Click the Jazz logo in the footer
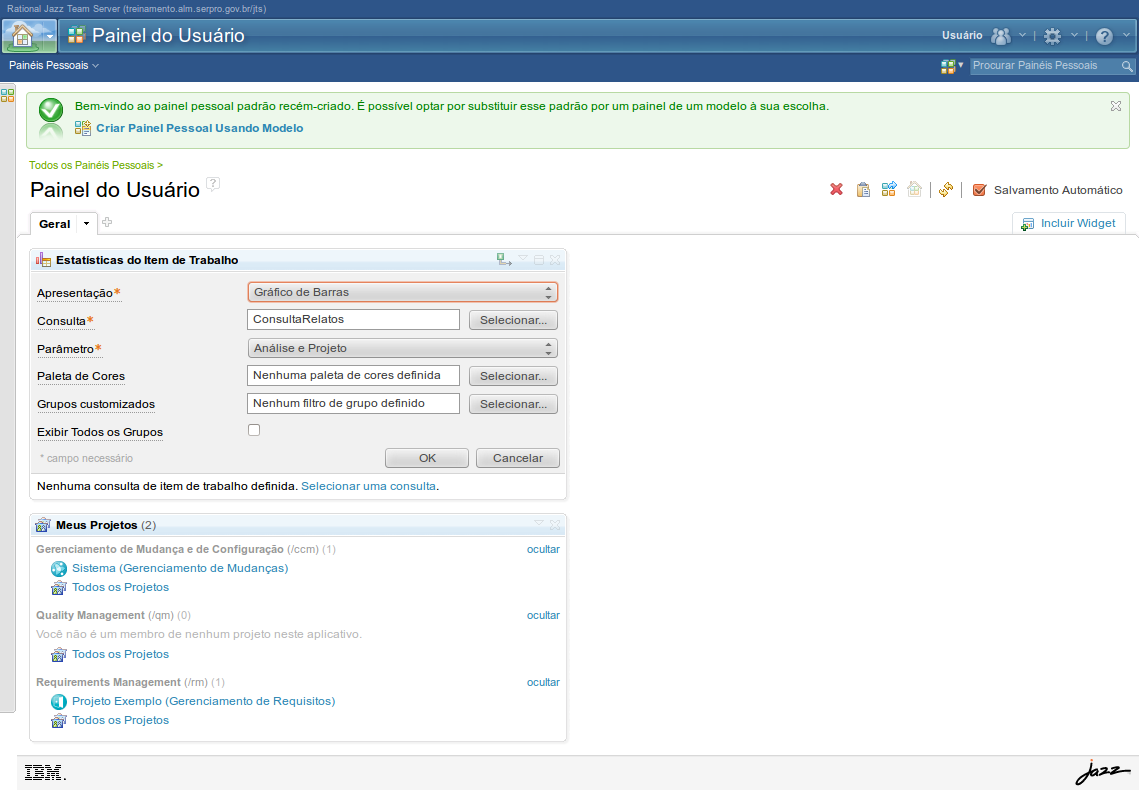The height and width of the screenshot is (790, 1139). tap(1103, 772)
